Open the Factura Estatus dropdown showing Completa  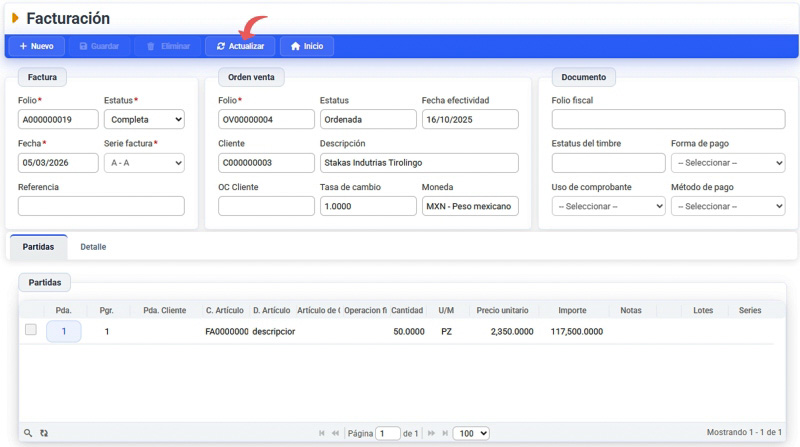(x=144, y=119)
